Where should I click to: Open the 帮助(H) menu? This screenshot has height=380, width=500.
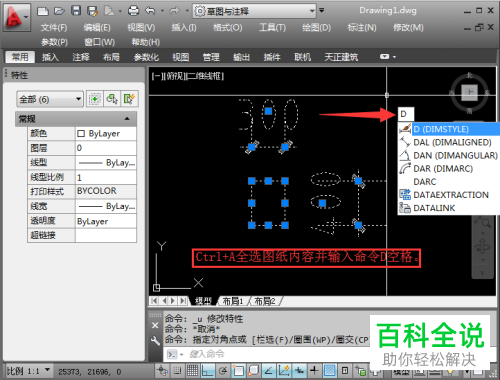tap(146, 42)
